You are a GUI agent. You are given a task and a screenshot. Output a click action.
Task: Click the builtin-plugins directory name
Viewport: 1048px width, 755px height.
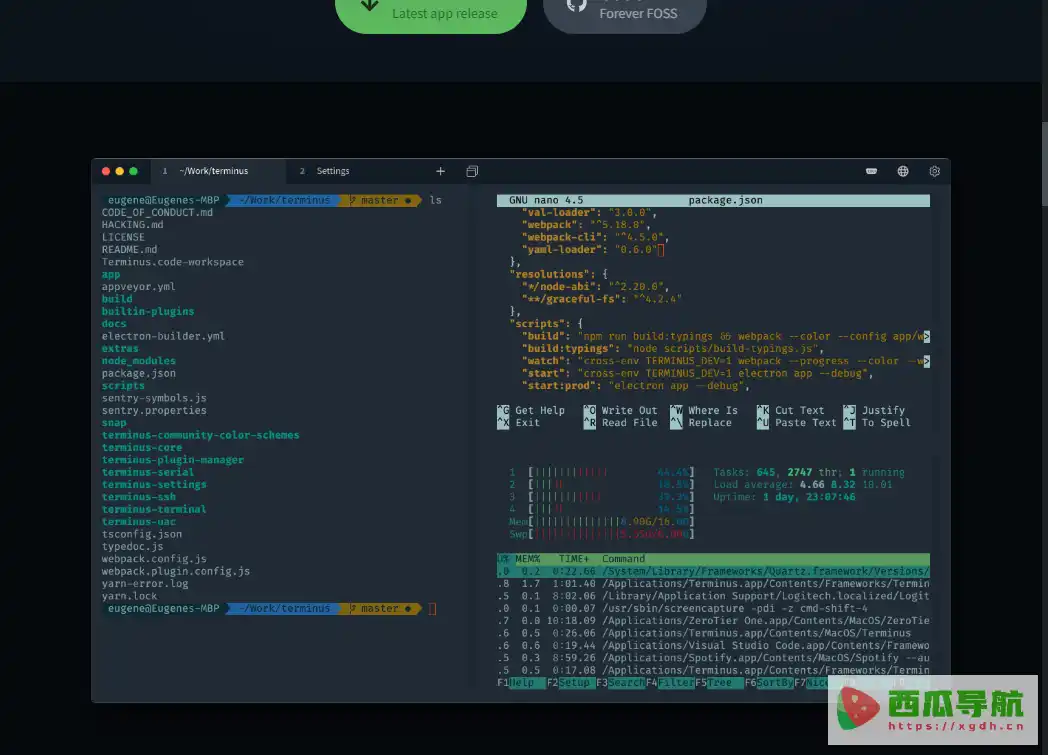point(148,311)
